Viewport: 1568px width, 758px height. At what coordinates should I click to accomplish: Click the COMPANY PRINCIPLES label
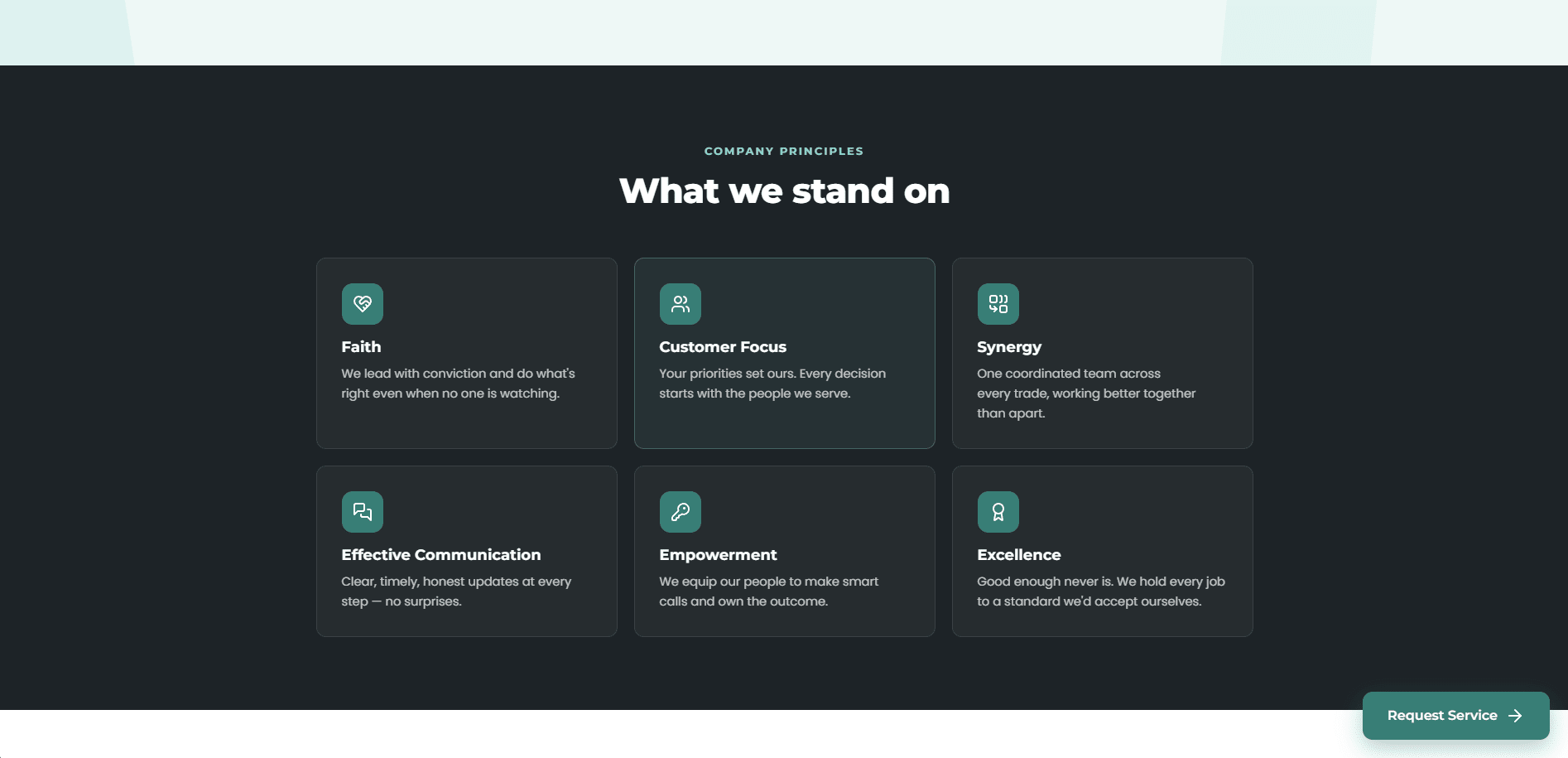pos(784,152)
